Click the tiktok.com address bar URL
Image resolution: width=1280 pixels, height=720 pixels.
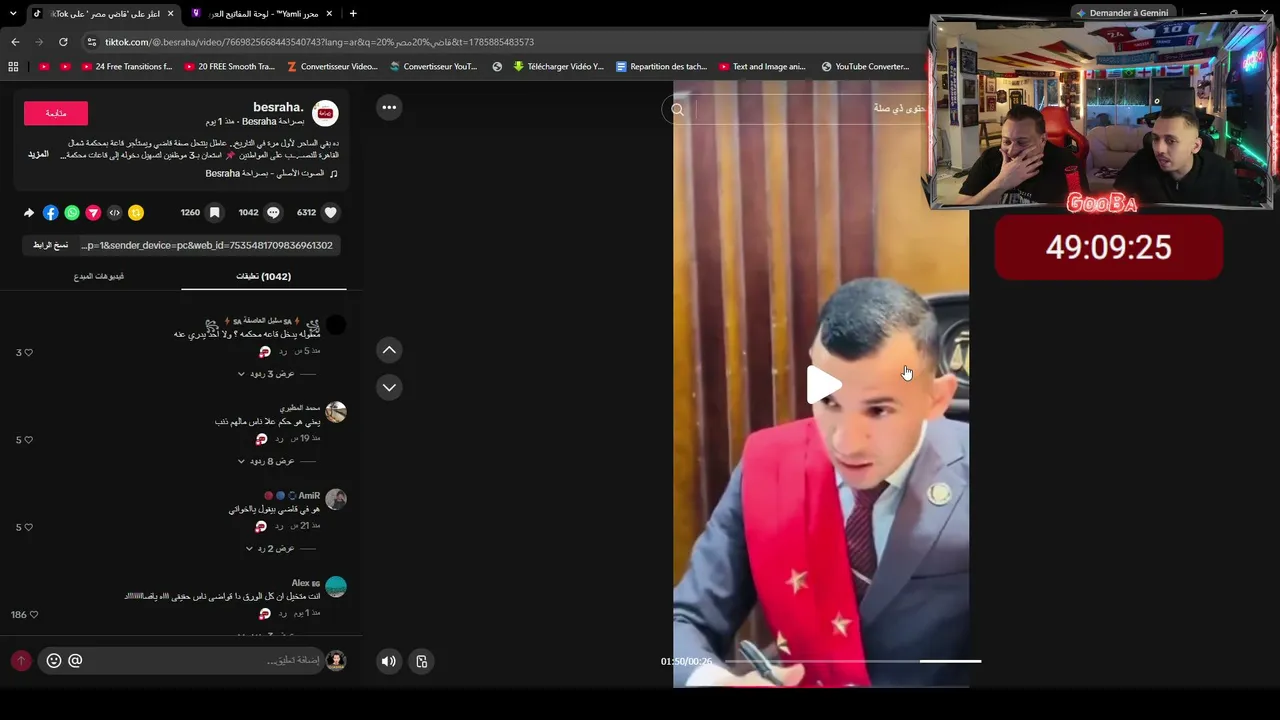coord(319,42)
